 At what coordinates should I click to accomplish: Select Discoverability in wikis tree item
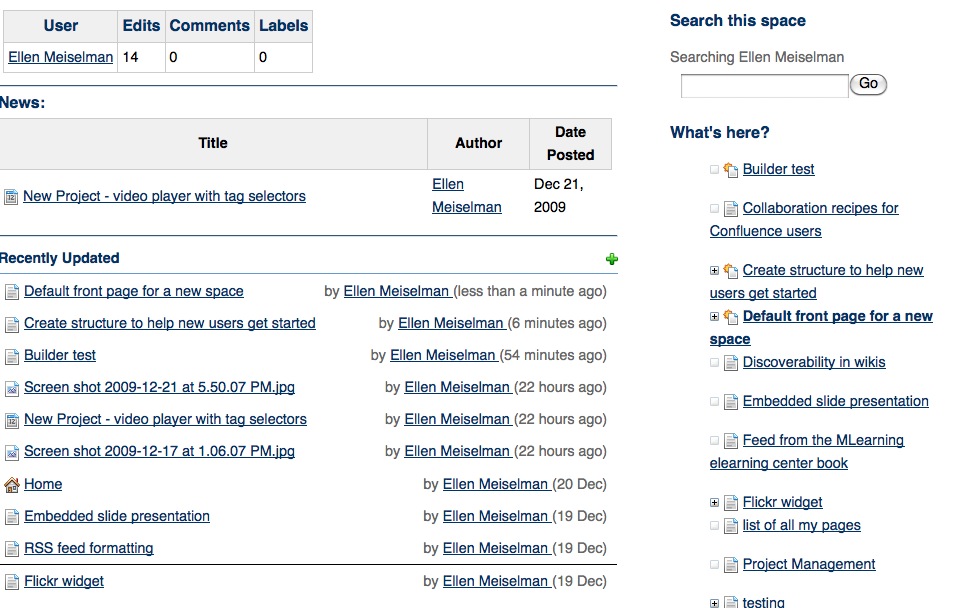pyautogui.click(x=813, y=363)
